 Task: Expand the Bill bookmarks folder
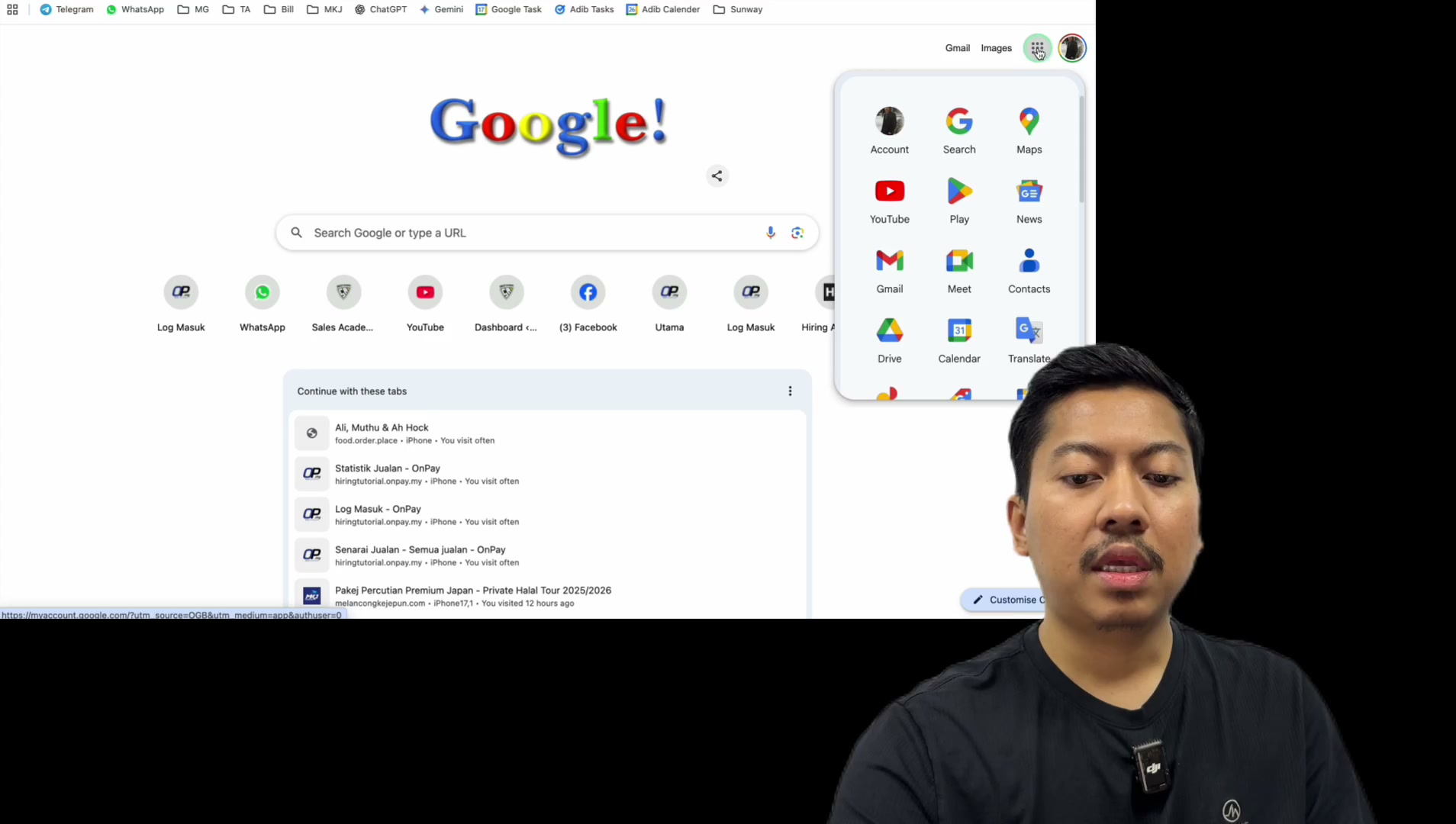(279, 9)
